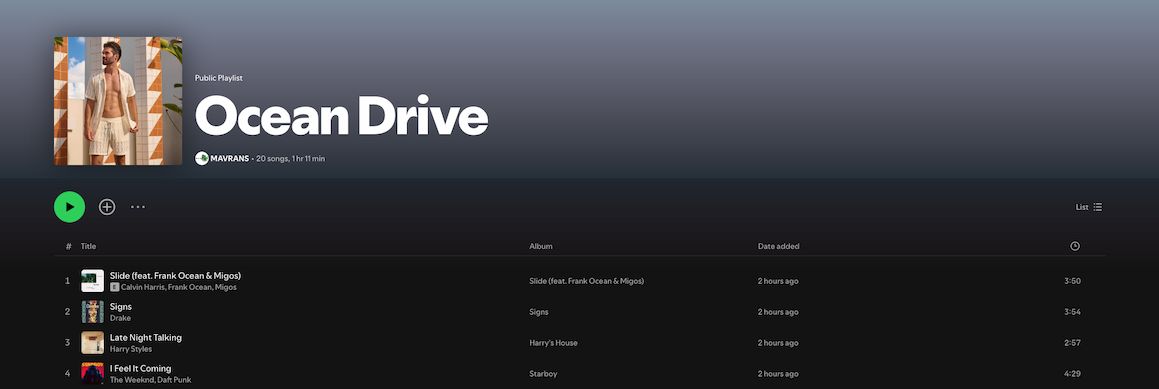Select the Signs cover thumbnail
This screenshot has height=389, width=1159.
[92, 312]
